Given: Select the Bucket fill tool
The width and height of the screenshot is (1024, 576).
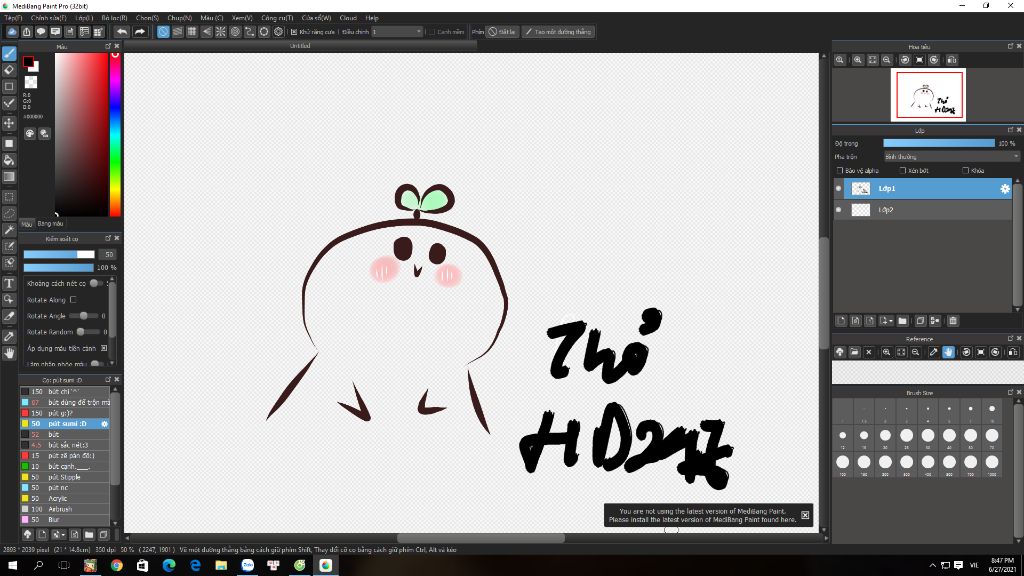Looking at the screenshot, I should point(9,160).
